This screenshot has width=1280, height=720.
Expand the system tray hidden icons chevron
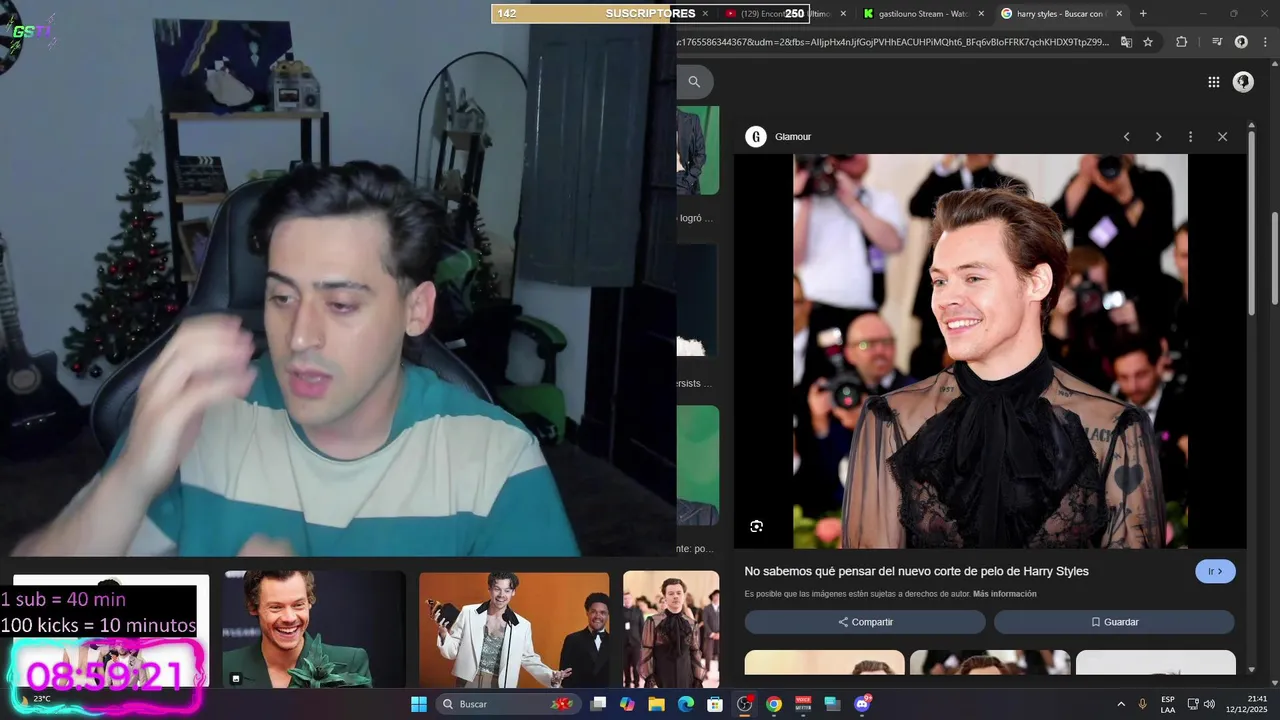(1120, 704)
